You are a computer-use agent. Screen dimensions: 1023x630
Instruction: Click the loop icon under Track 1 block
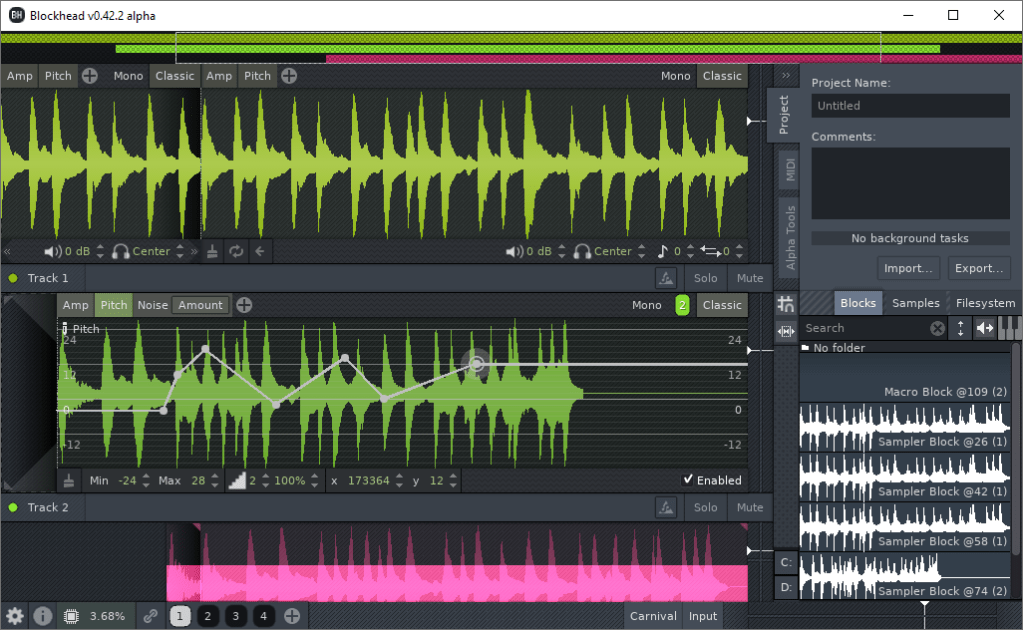click(x=236, y=252)
